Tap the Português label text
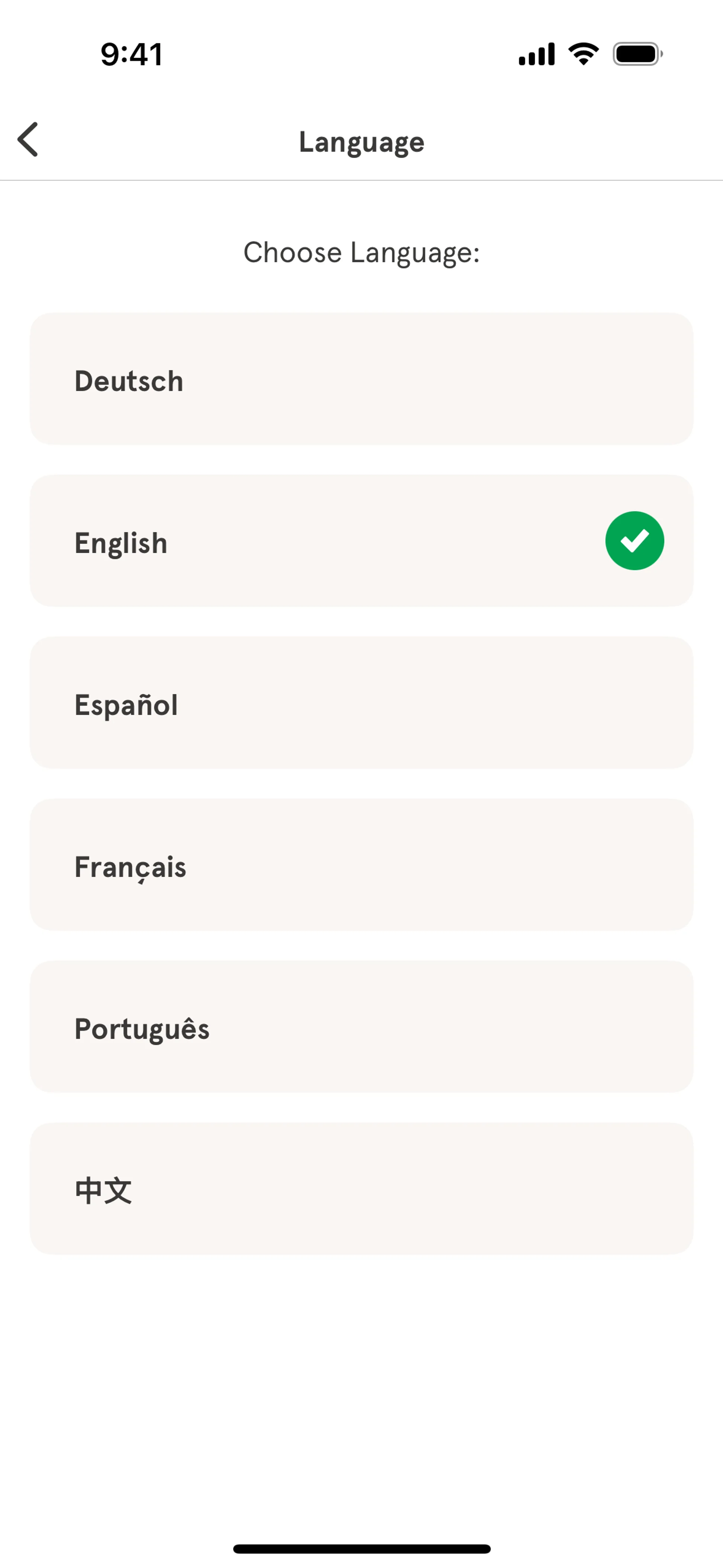 (142, 1029)
